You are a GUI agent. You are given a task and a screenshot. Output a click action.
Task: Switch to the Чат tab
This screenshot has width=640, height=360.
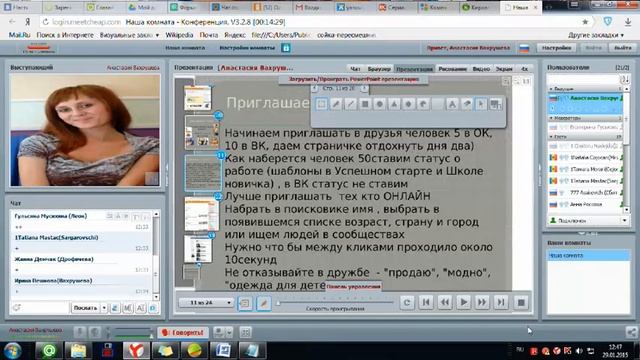(355, 69)
